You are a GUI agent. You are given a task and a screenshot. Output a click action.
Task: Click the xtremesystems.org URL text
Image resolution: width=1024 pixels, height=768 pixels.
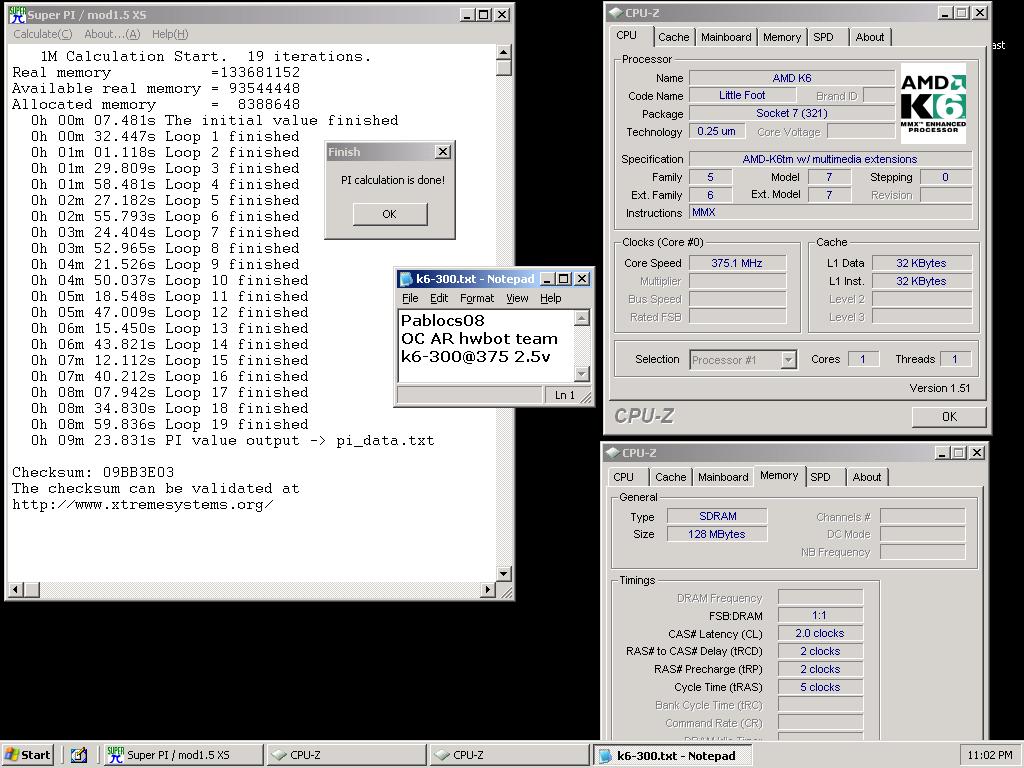pos(142,505)
